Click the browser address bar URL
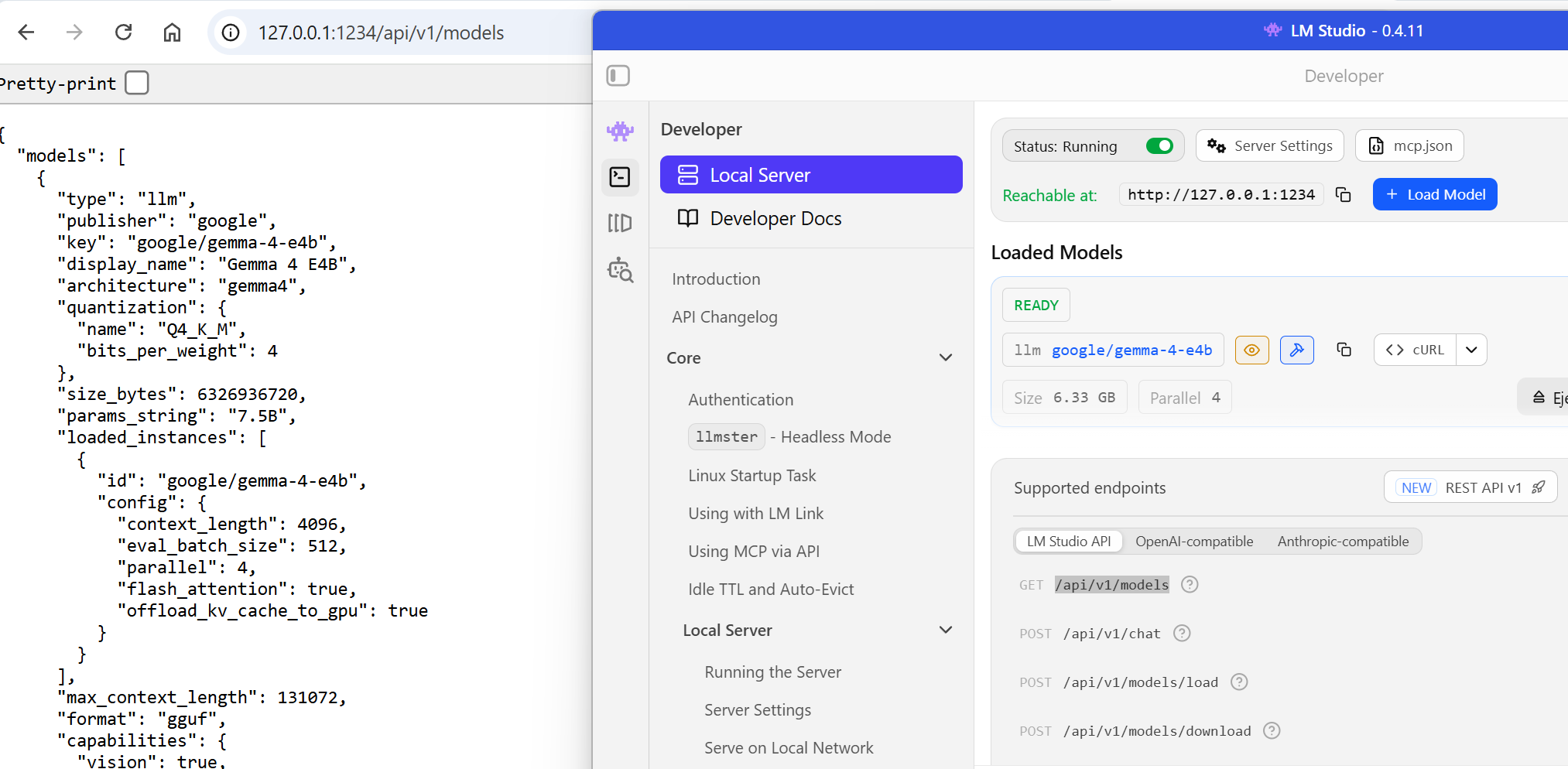This screenshot has width=1568, height=769. [x=381, y=32]
